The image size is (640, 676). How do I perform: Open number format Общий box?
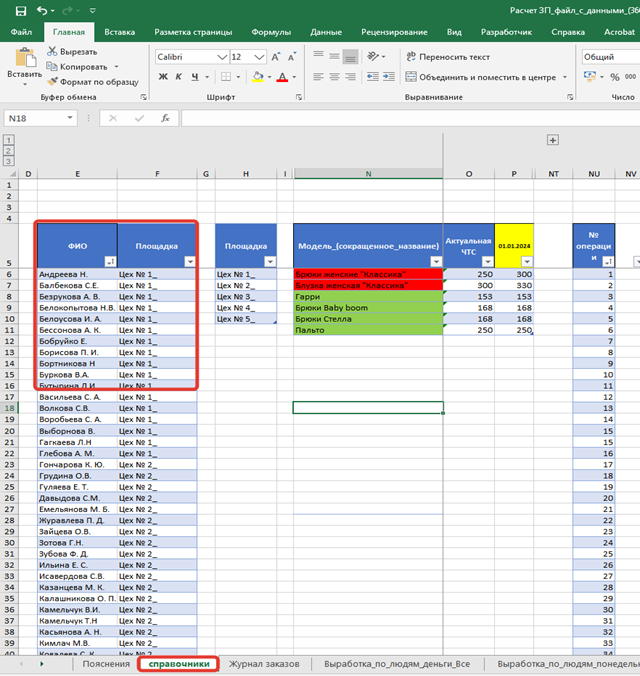tap(610, 57)
